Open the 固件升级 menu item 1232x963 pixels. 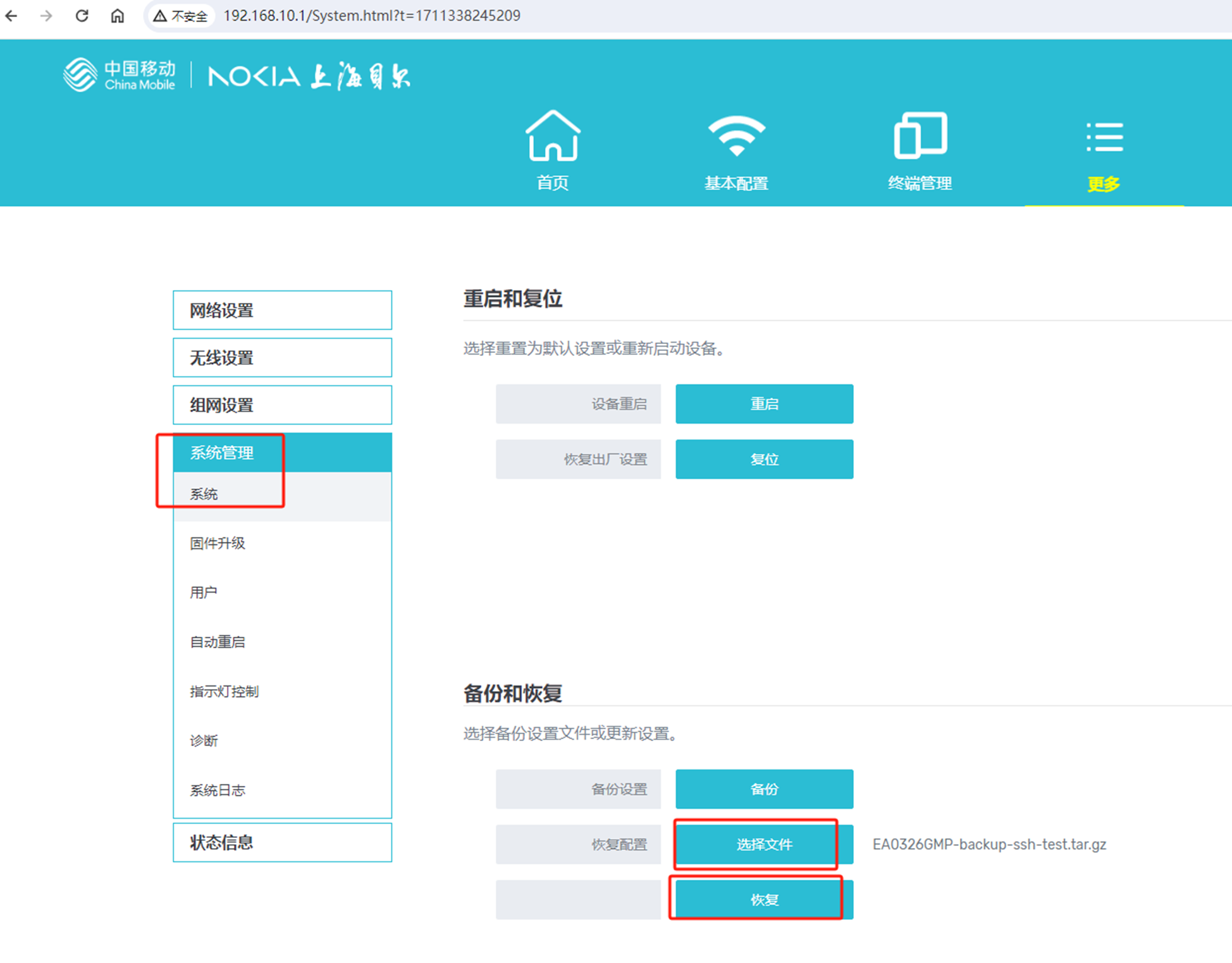(218, 543)
